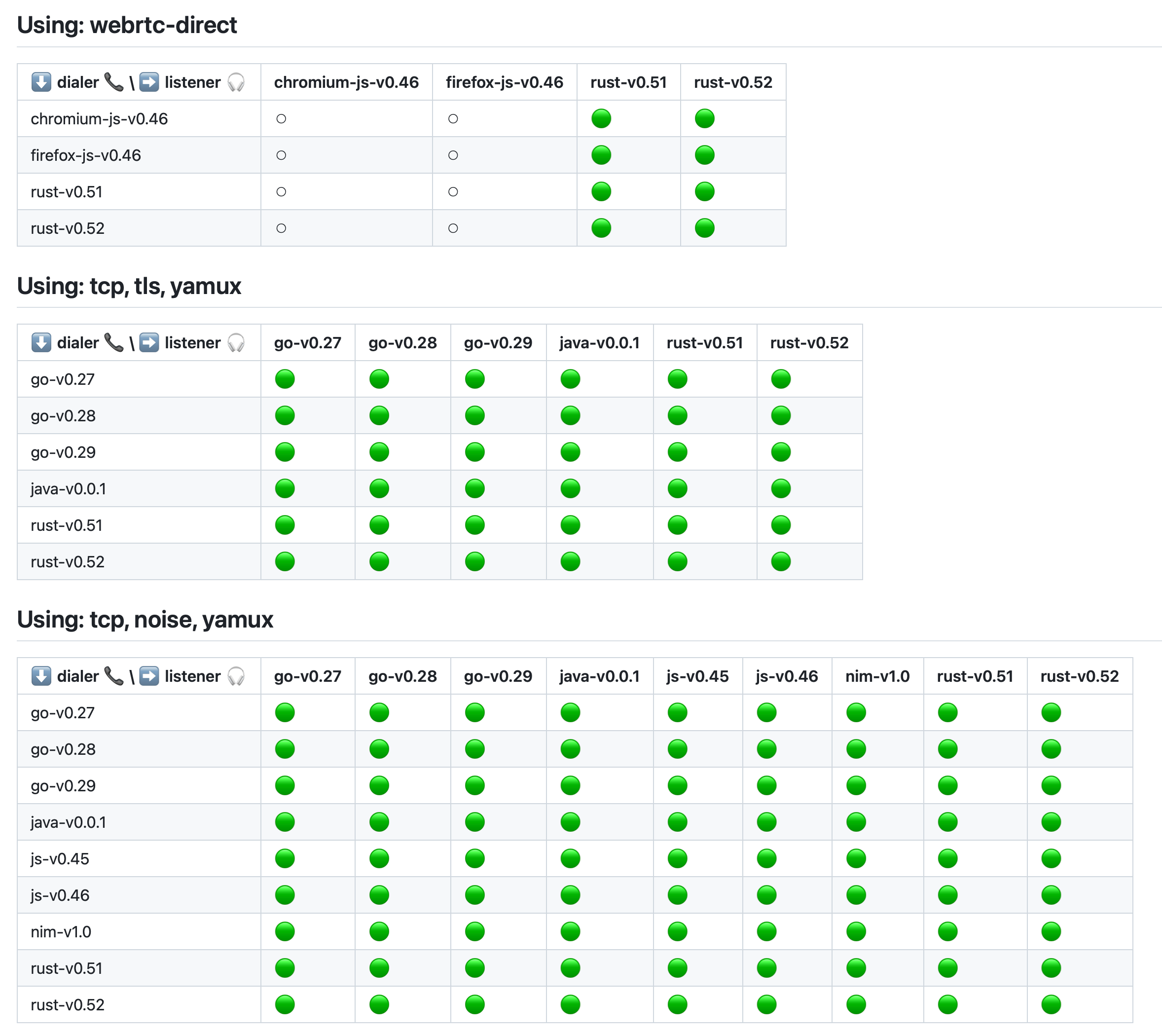Collapse the Using: webrtc-direct section heading
This screenshot has height=1036, width=1162.
127,25
